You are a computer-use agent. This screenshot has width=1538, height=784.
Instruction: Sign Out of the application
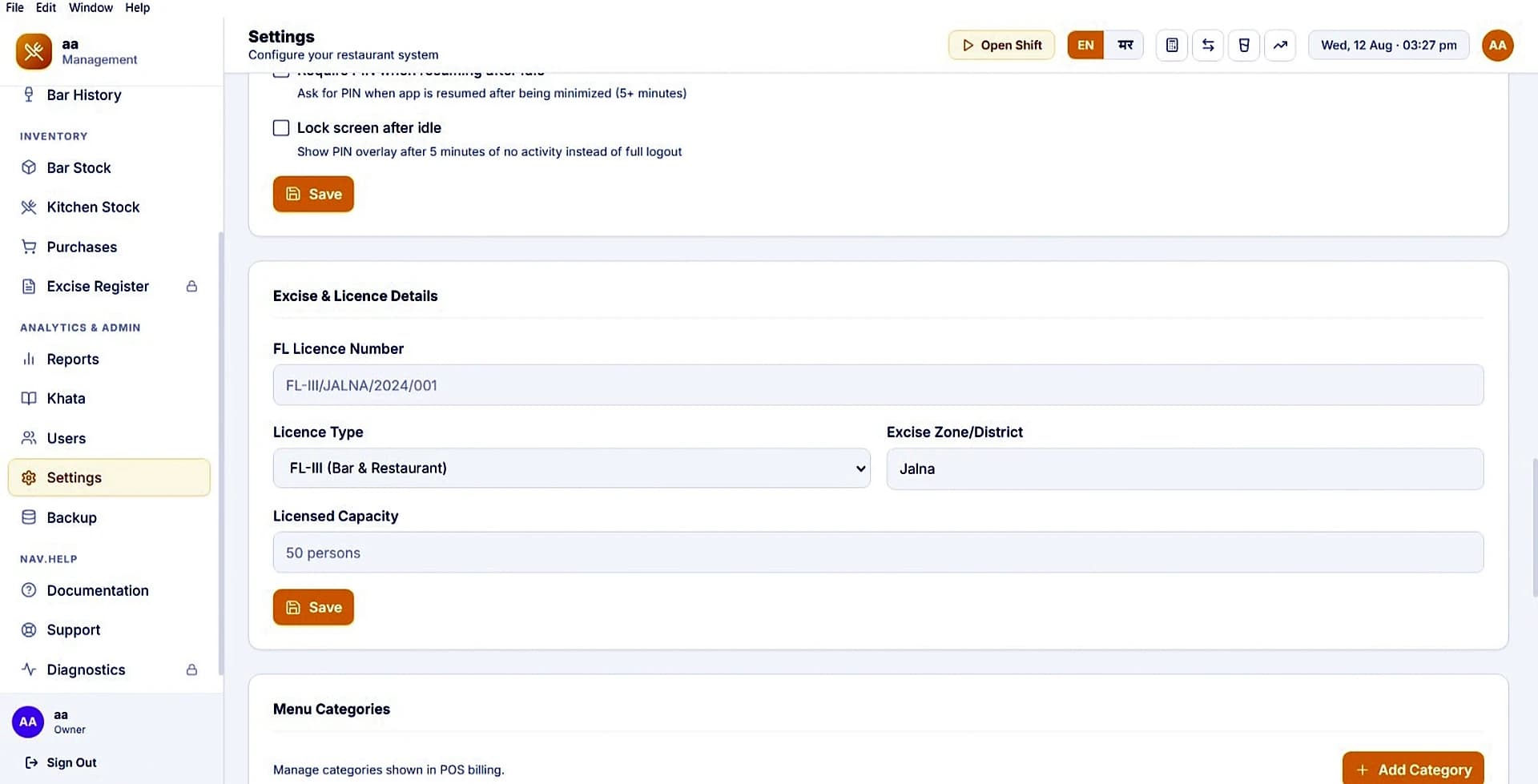tap(61, 762)
